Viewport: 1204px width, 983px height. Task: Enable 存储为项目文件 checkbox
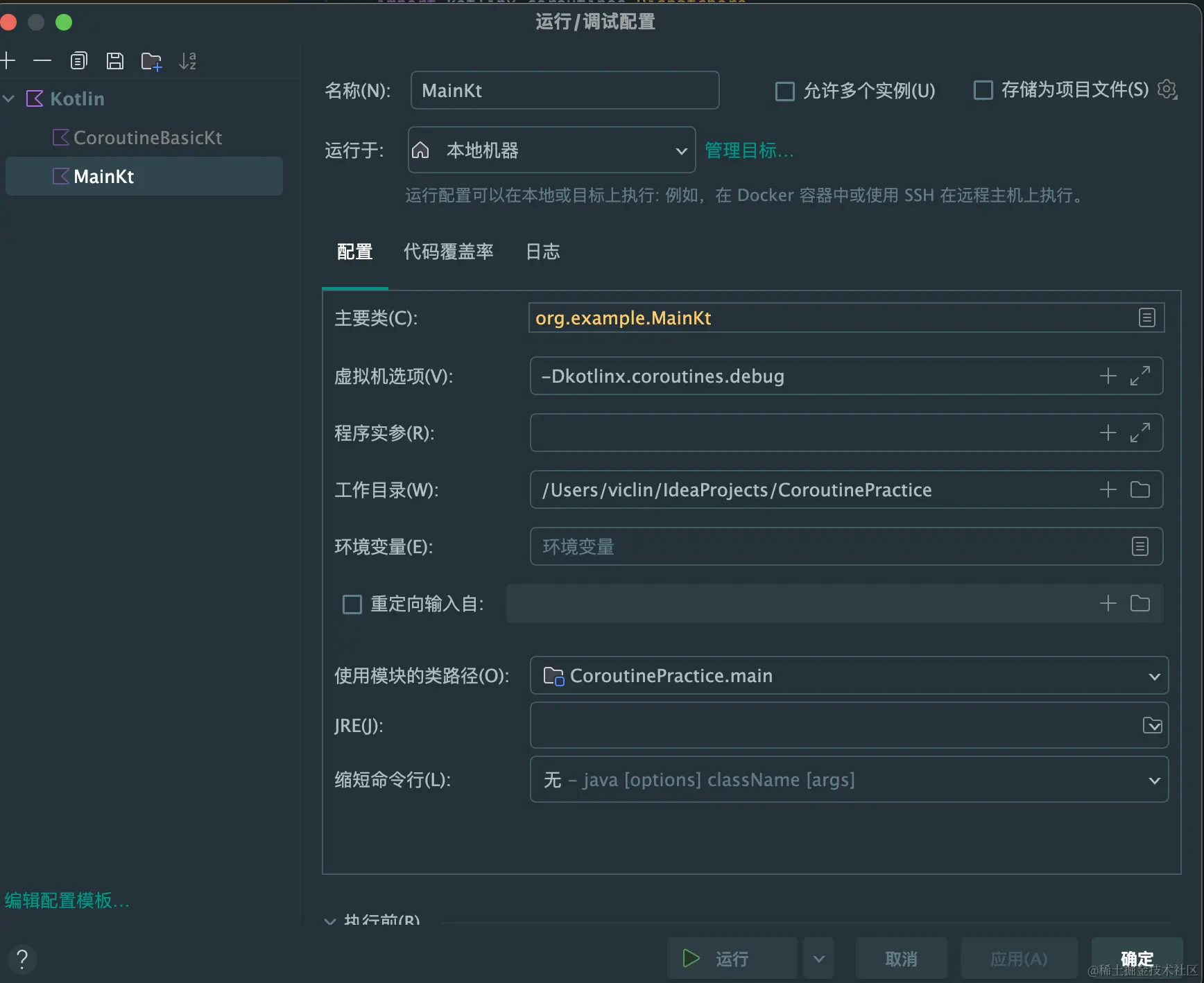[x=983, y=90]
